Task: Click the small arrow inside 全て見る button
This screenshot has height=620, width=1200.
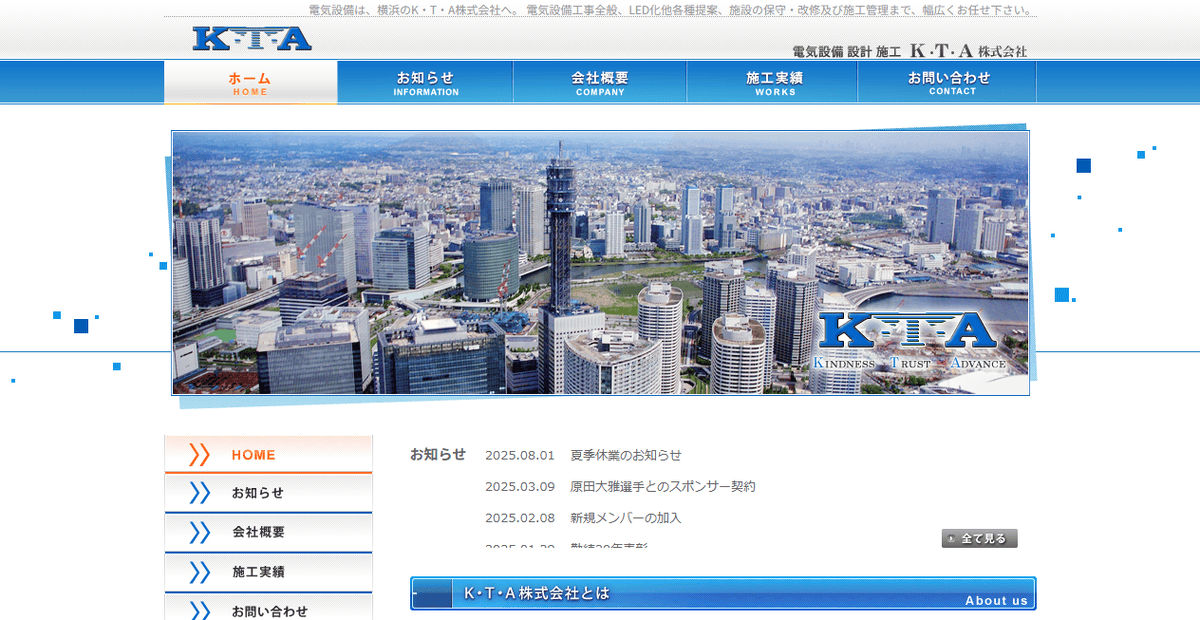Action: tap(950, 538)
